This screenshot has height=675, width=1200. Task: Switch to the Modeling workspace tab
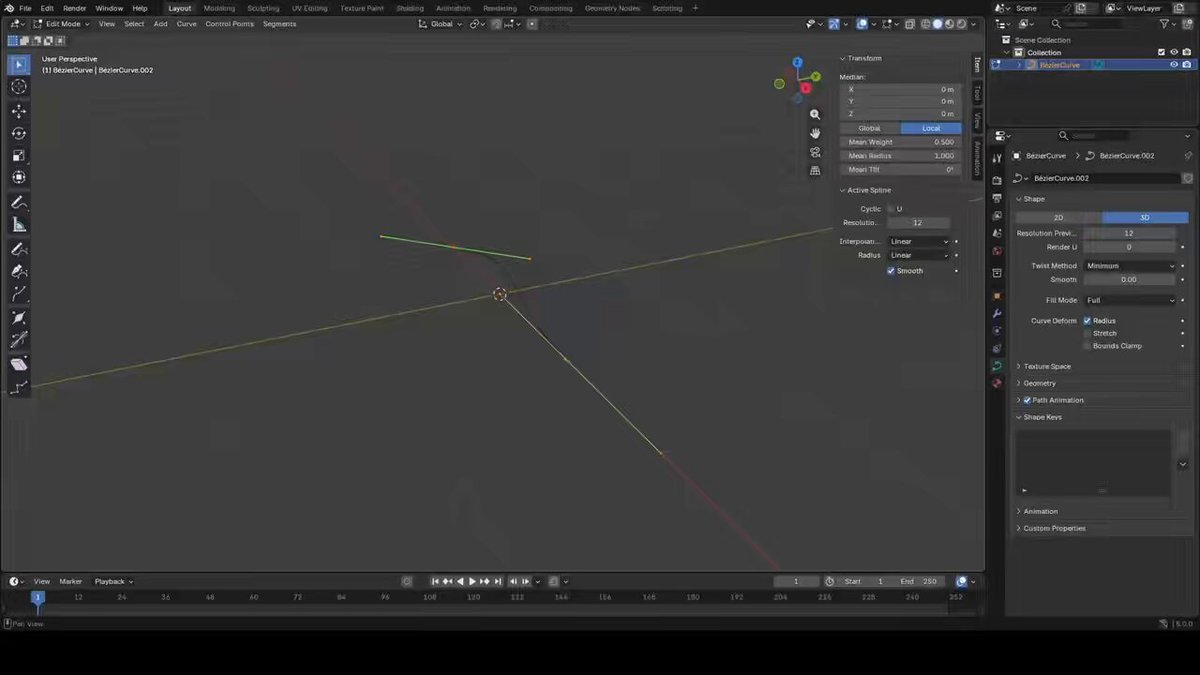tap(219, 8)
